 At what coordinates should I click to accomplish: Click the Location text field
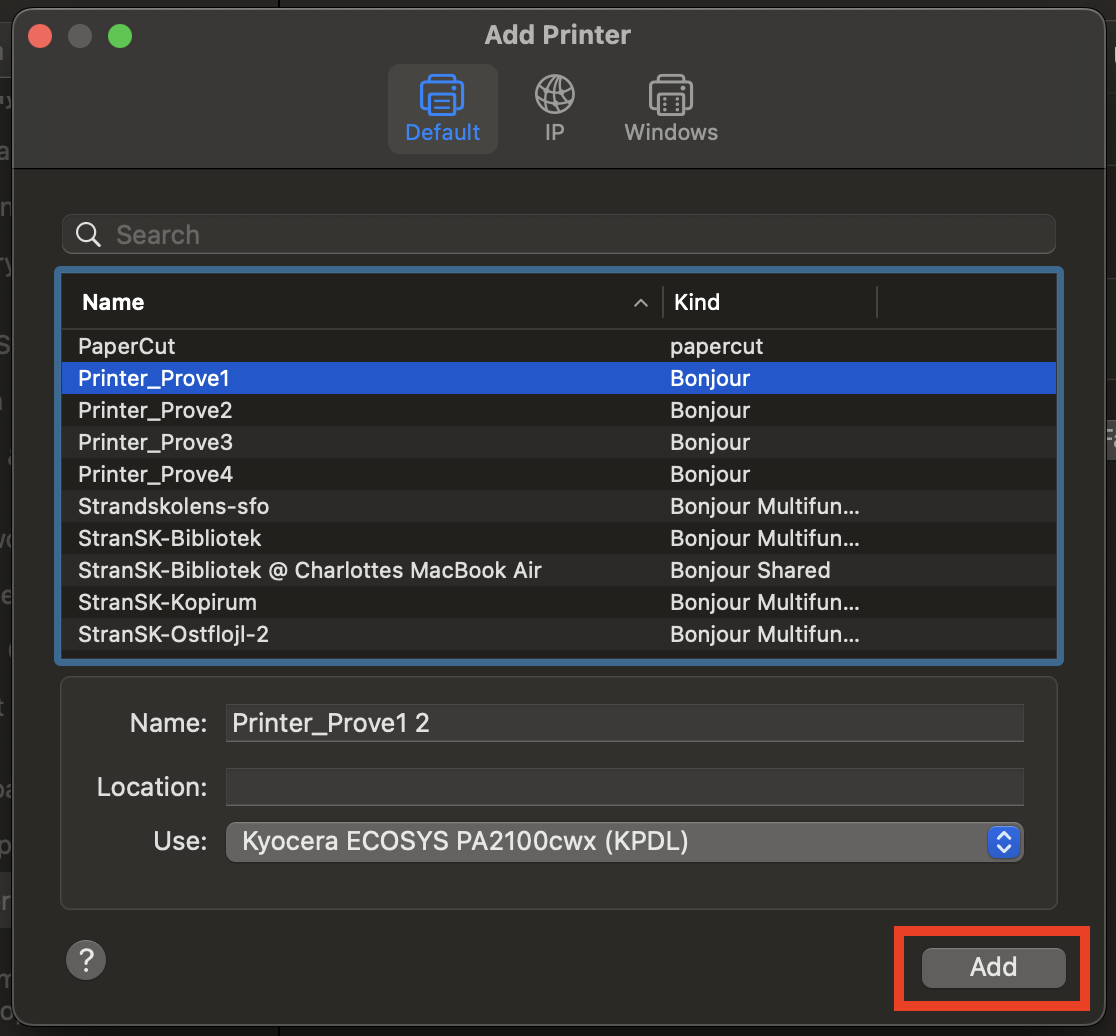(624, 787)
